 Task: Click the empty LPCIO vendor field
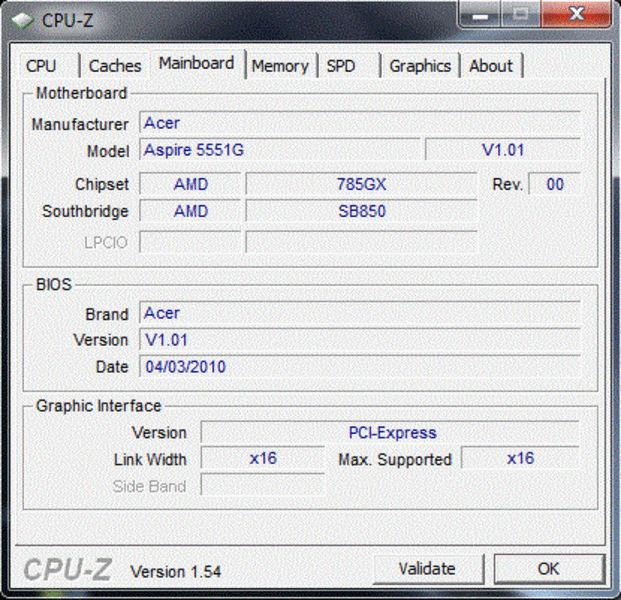click(190, 242)
